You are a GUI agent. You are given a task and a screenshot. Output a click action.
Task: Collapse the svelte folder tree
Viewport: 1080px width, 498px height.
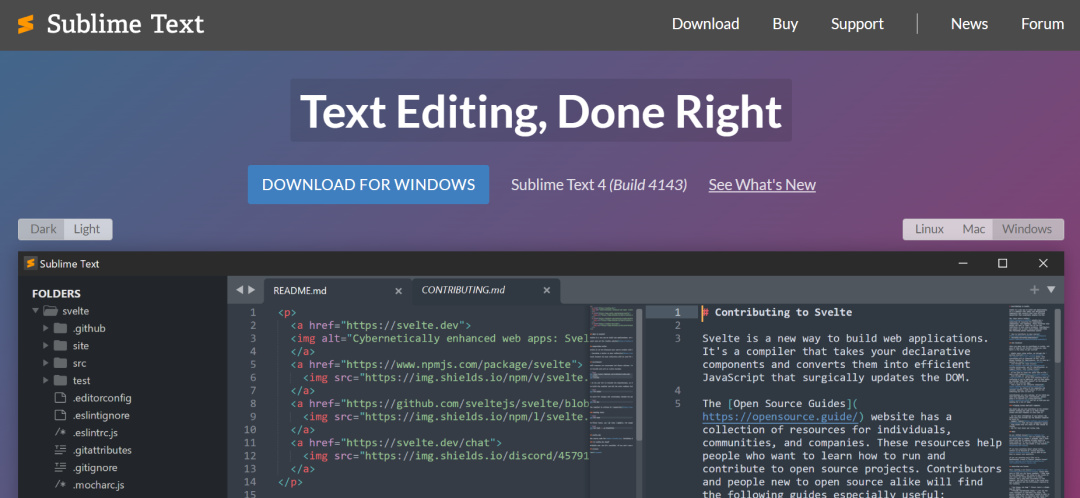tap(35, 311)
